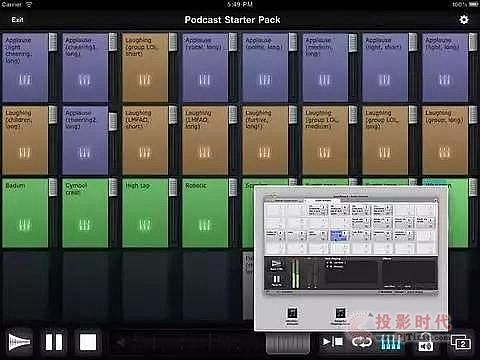Image resolution: width=480 pixels, height=360 pixels.
Task: Toggle the play-then-stop mode icon
Action: [x=332, y=342]
